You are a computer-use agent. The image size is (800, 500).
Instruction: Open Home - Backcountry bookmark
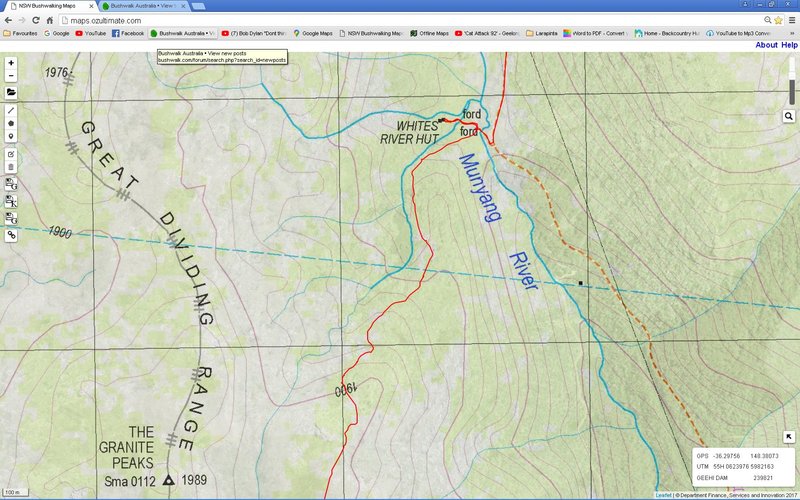pyautogui.click(x=667, y=33)
